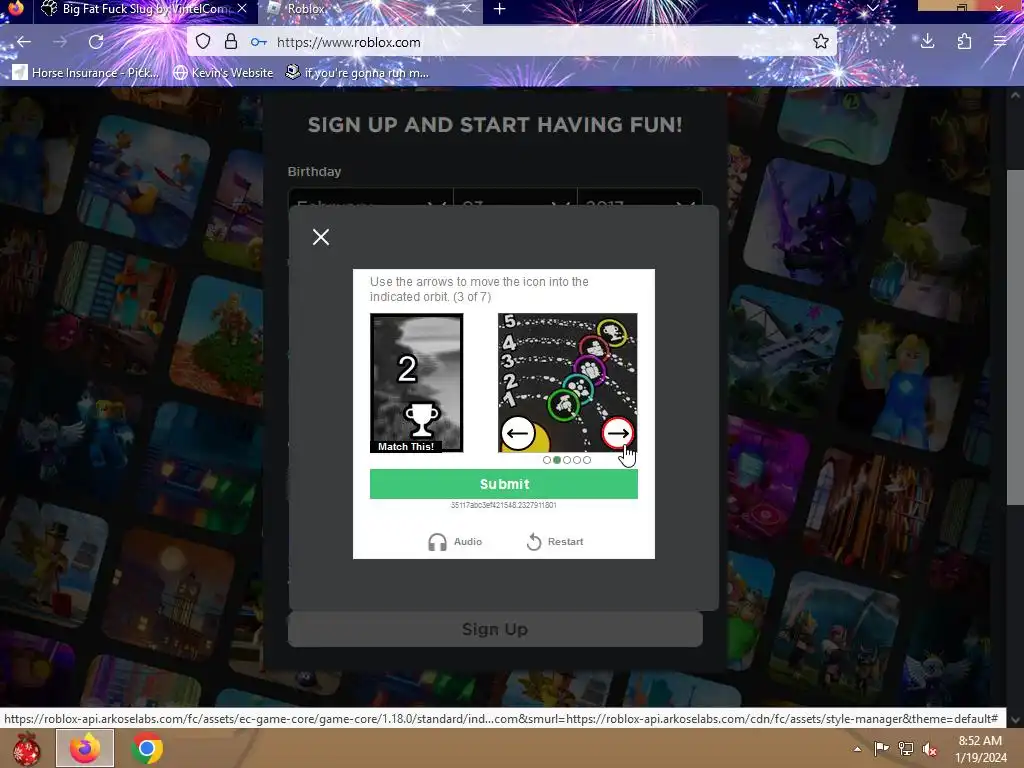Select the fourth progress dot under the puzzle
Viewport: 1024px width, 768px height.
577,460
